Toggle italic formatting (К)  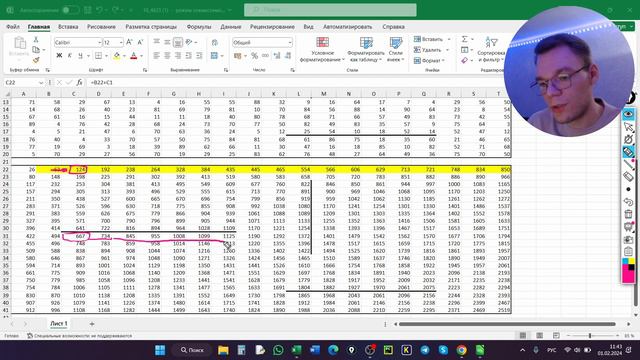tap(70, 56)
